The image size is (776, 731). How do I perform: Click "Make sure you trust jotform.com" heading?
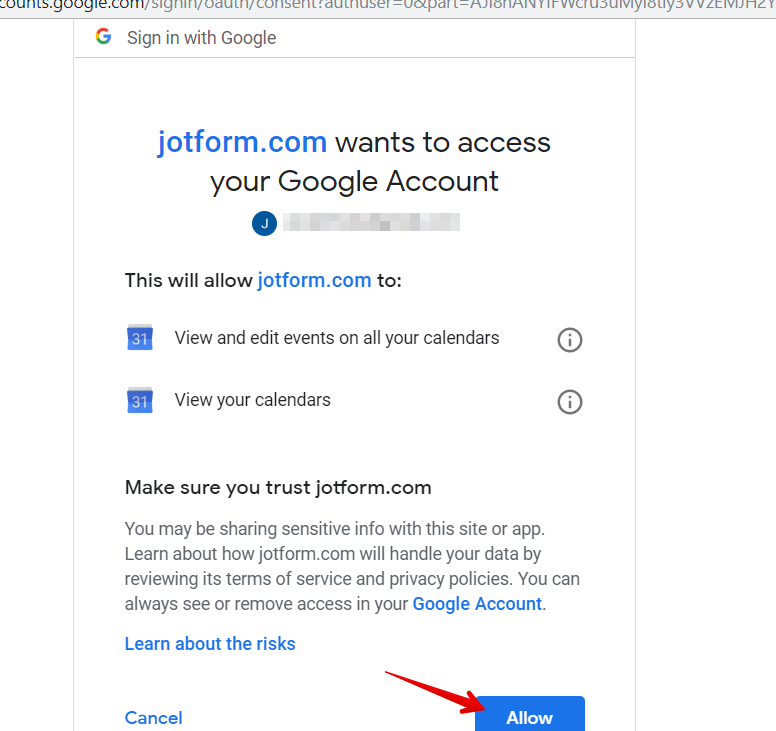(278, 488)
